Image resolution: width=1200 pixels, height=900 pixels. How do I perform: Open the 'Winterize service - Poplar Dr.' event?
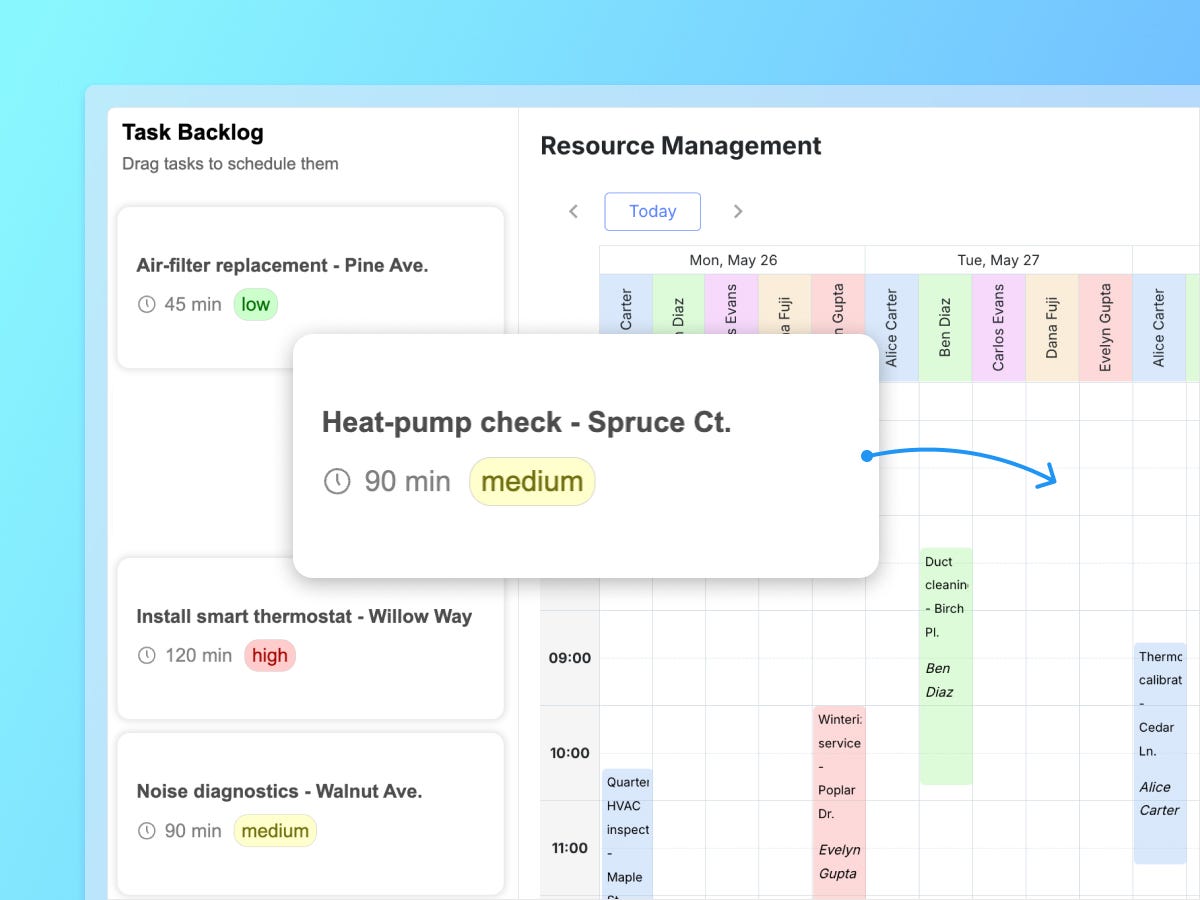click(x=839, y=790)
